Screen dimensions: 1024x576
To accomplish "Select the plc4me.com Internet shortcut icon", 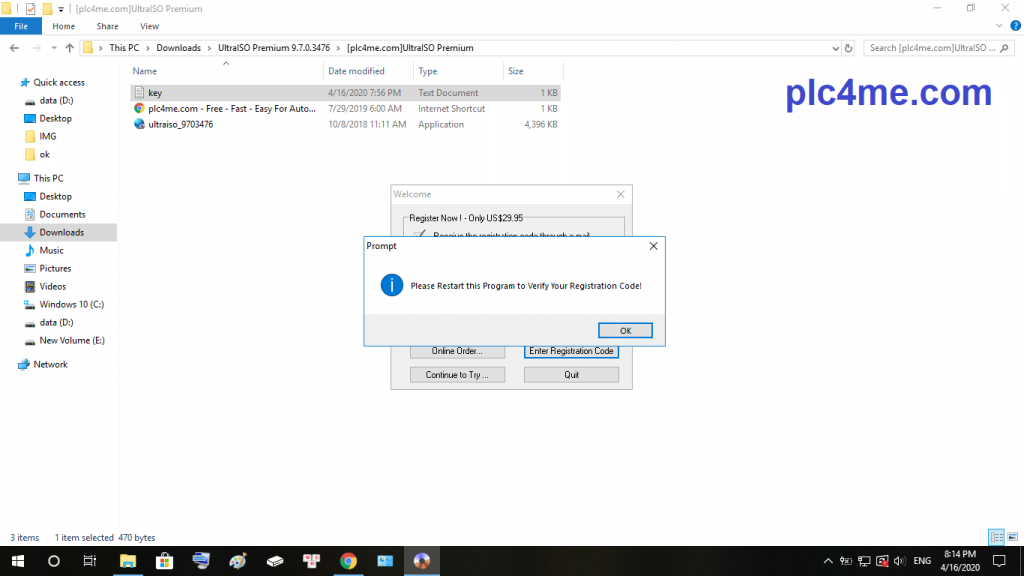I will click(139, 109).
